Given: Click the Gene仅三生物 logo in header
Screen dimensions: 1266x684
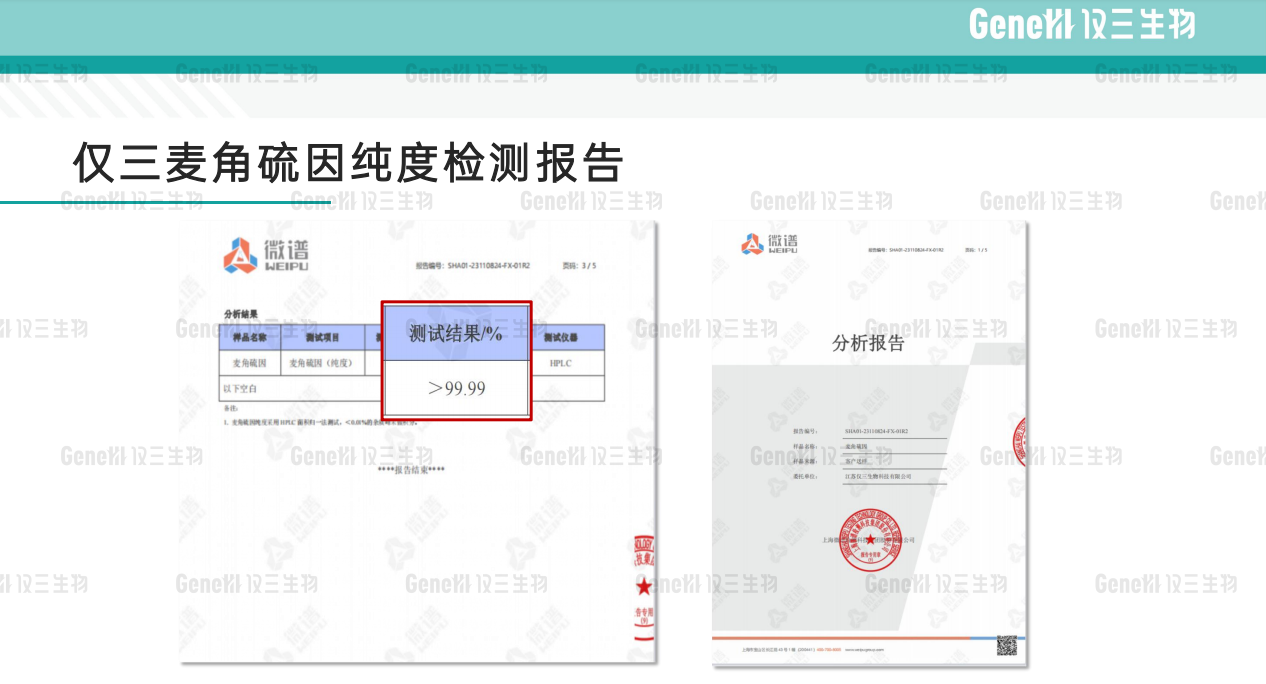Looking at the screenshot, I should tap(1082, 24).
